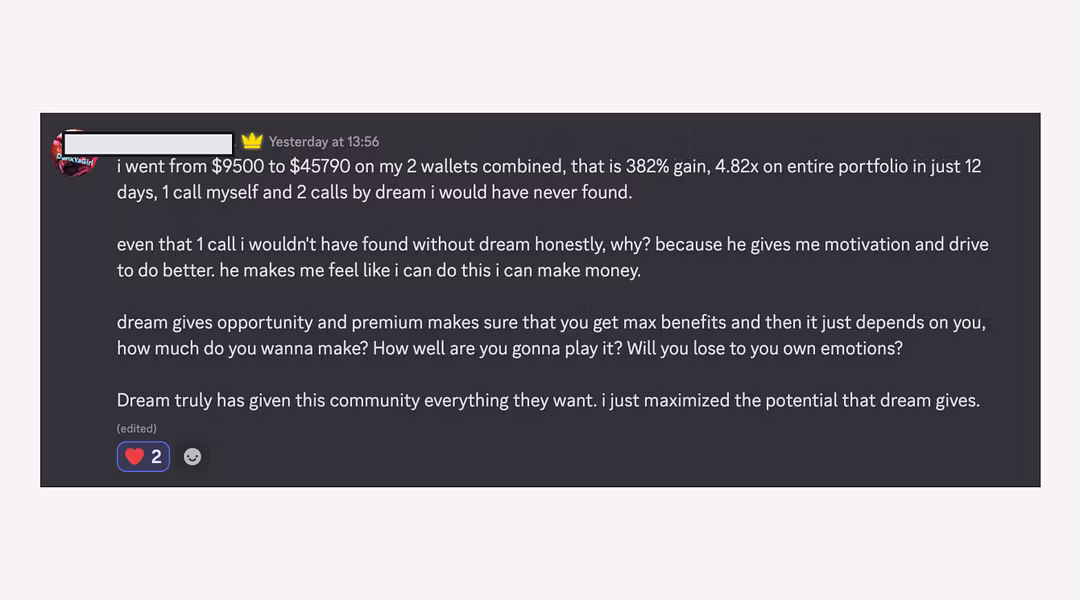Open the message author's profile avatar
The height and width of the screenshot is (600, 1080).
coord(74,154)
